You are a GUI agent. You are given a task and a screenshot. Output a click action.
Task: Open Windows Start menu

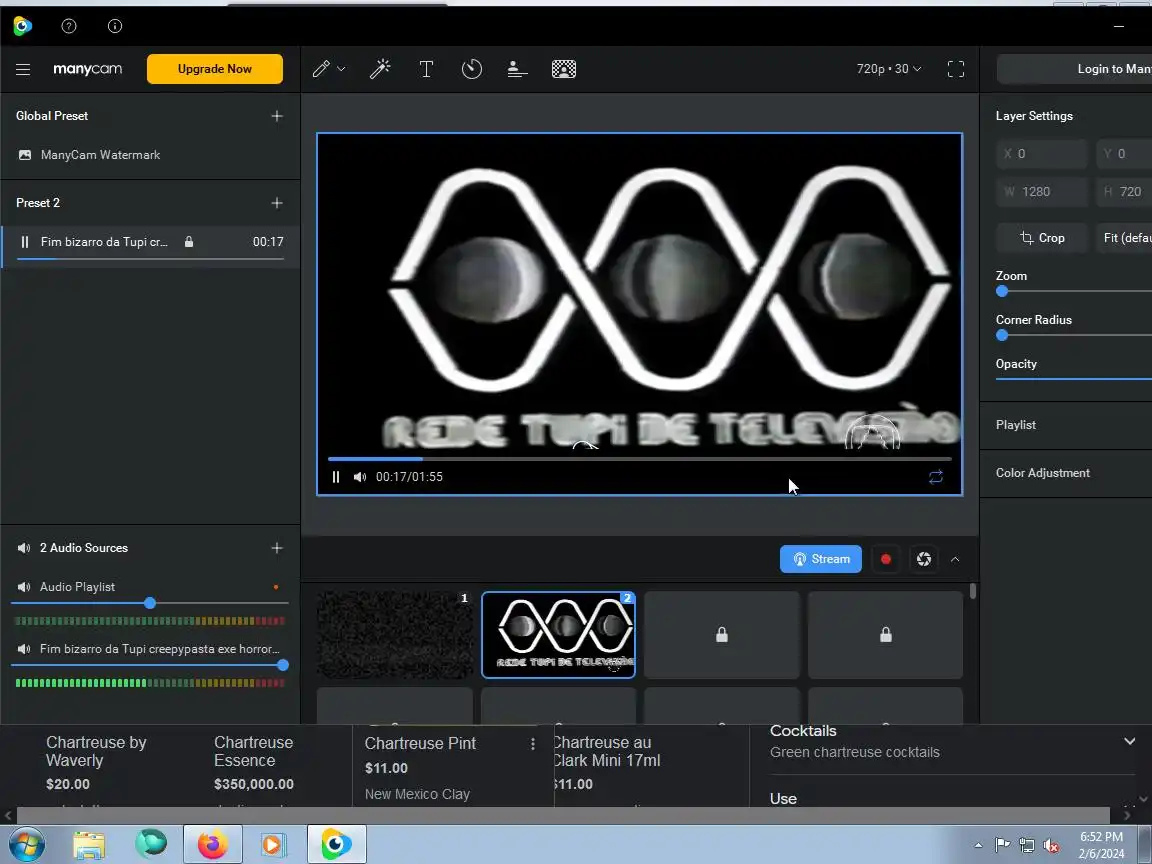click(x=25, y=845)
